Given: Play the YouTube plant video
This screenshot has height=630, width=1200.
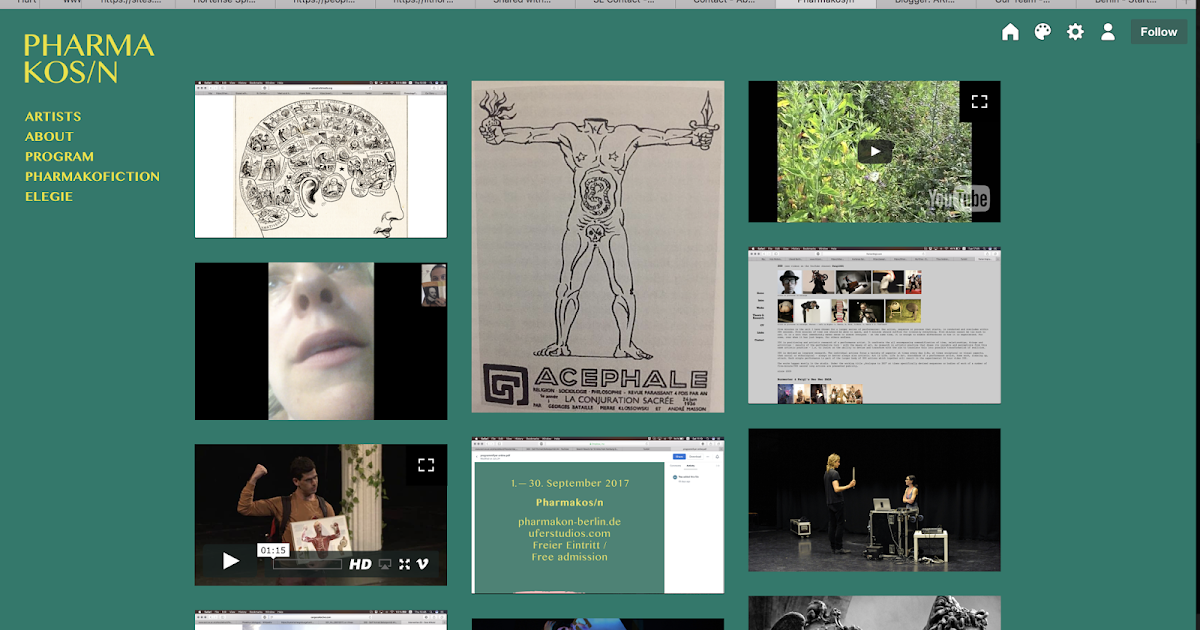Looking at the screenshot, I should [x=874, y=152].
